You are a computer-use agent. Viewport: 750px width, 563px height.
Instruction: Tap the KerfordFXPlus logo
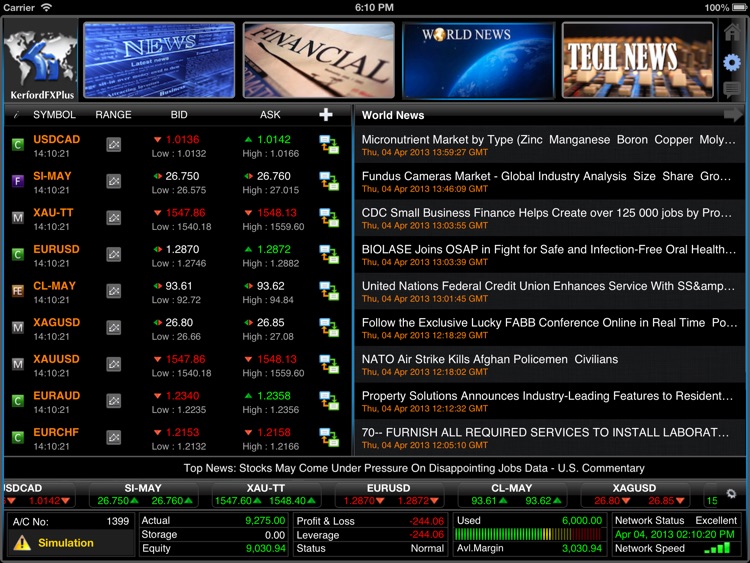42,61
